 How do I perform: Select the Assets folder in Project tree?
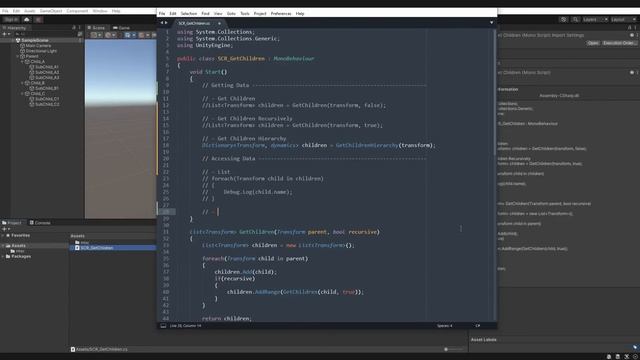pos(19,246)
